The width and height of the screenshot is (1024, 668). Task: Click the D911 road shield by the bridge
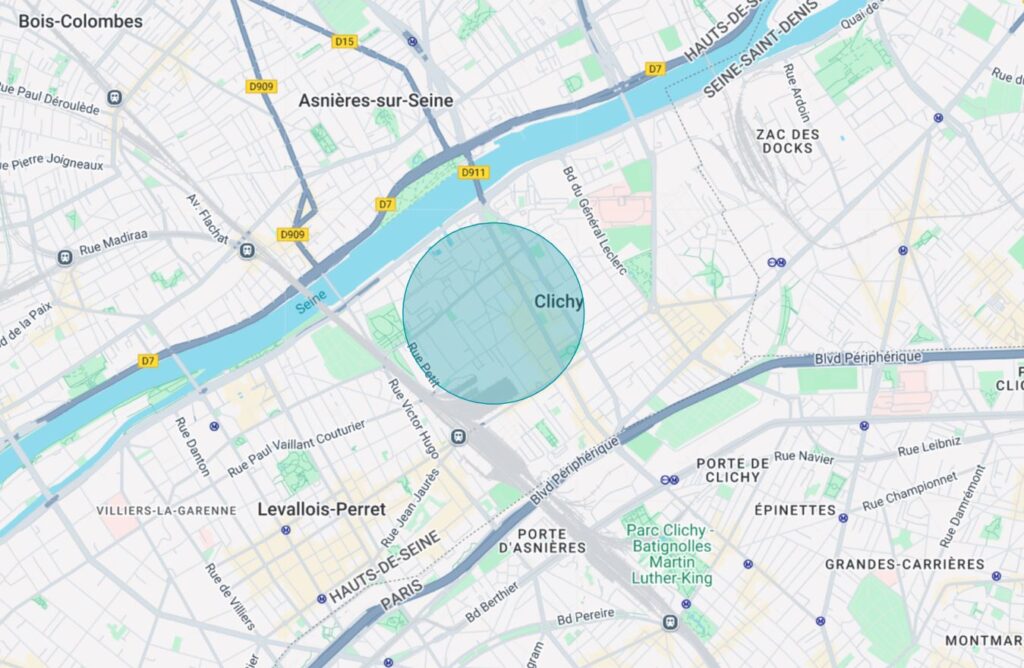[x=473, y=172]
